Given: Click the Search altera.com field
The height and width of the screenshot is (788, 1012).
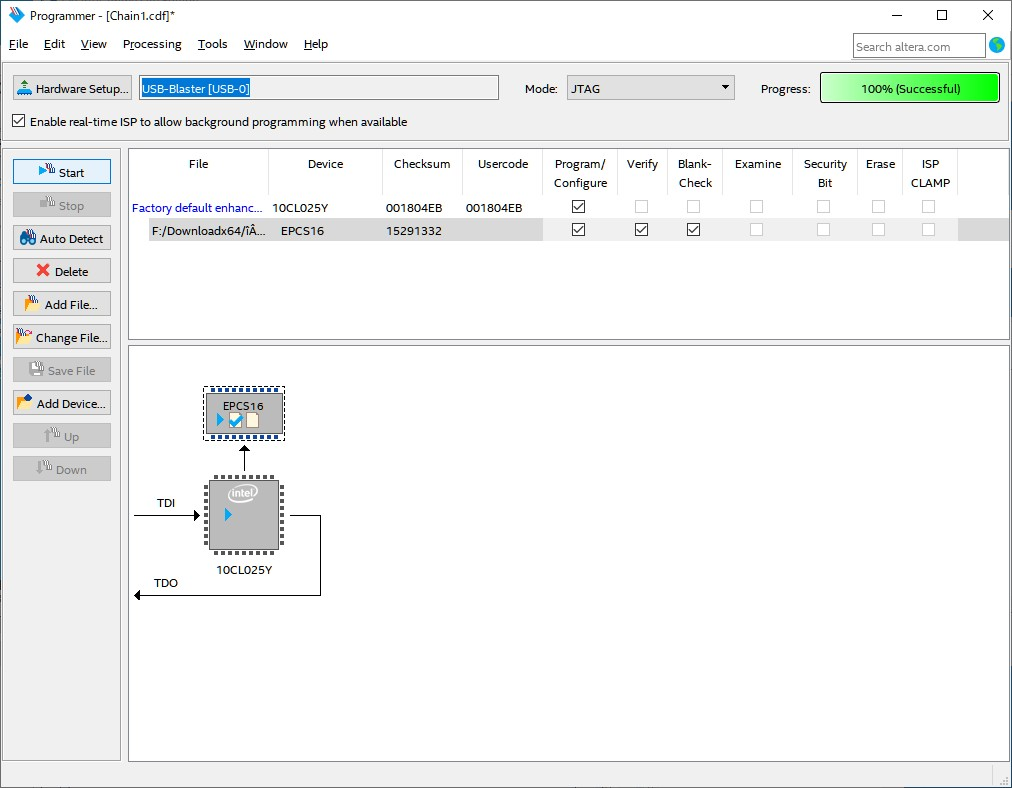Looking at the screenshot, I should coord(918,46).
